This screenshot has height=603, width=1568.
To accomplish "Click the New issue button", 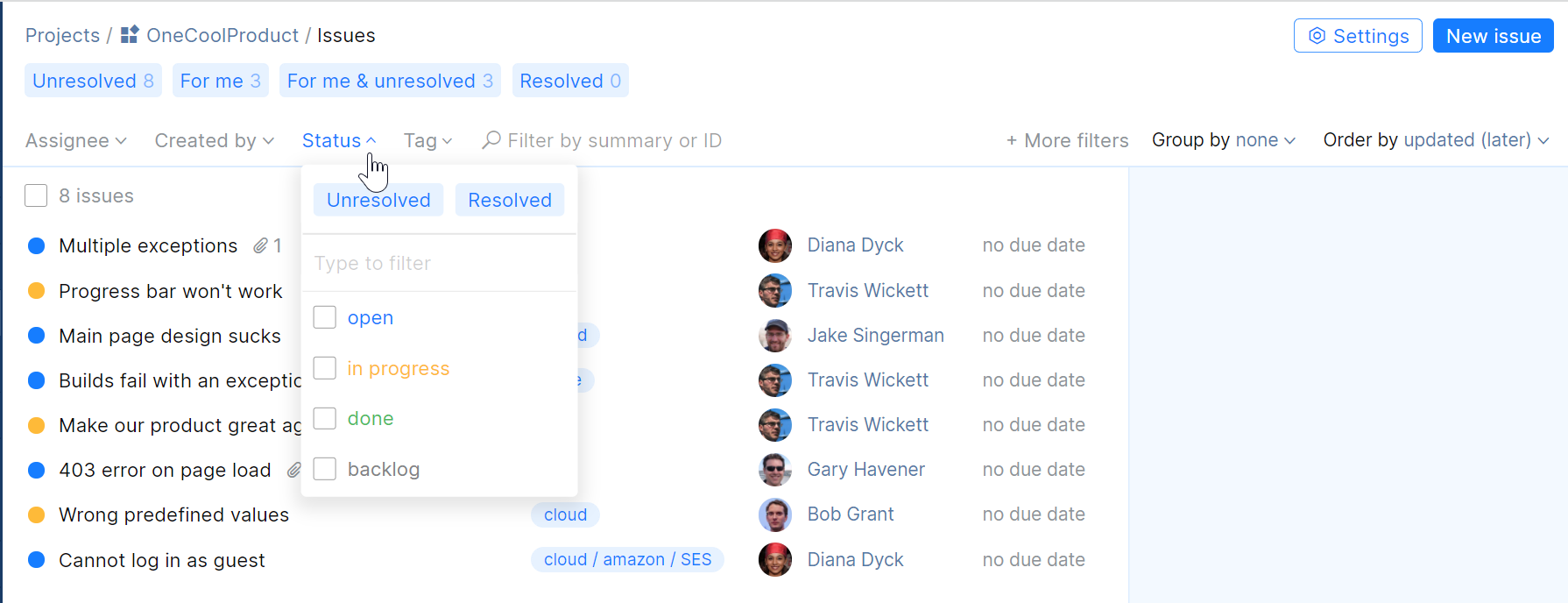I will coord(1493,36).
